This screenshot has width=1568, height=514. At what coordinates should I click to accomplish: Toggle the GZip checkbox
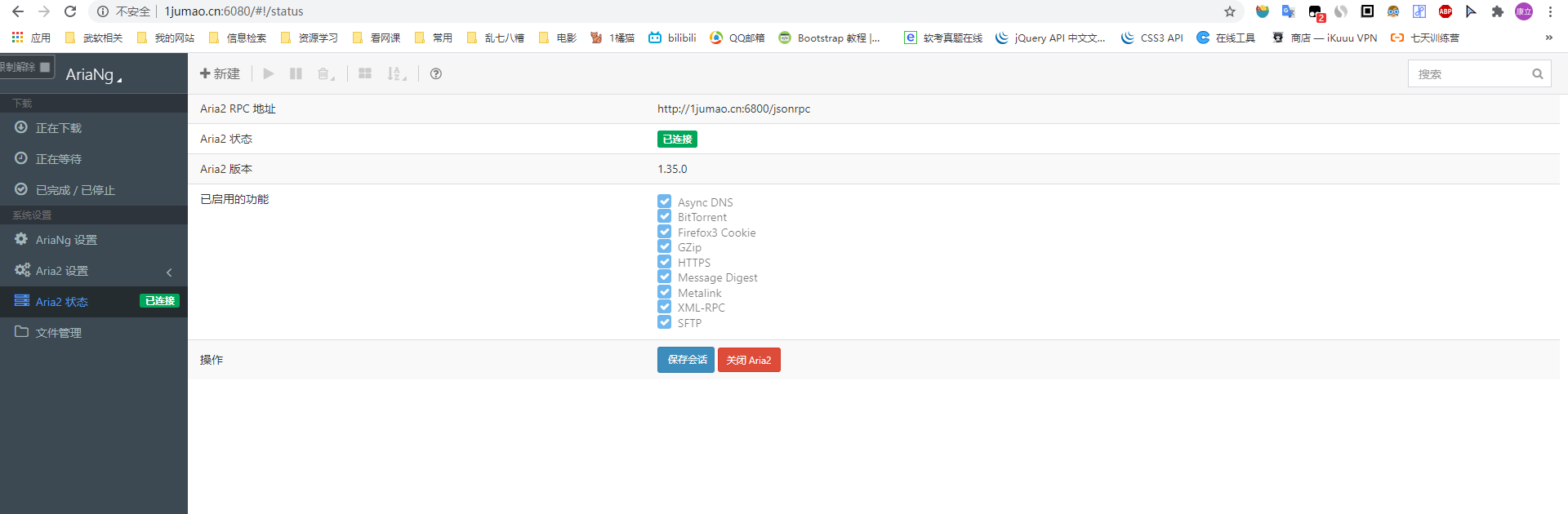664,246
